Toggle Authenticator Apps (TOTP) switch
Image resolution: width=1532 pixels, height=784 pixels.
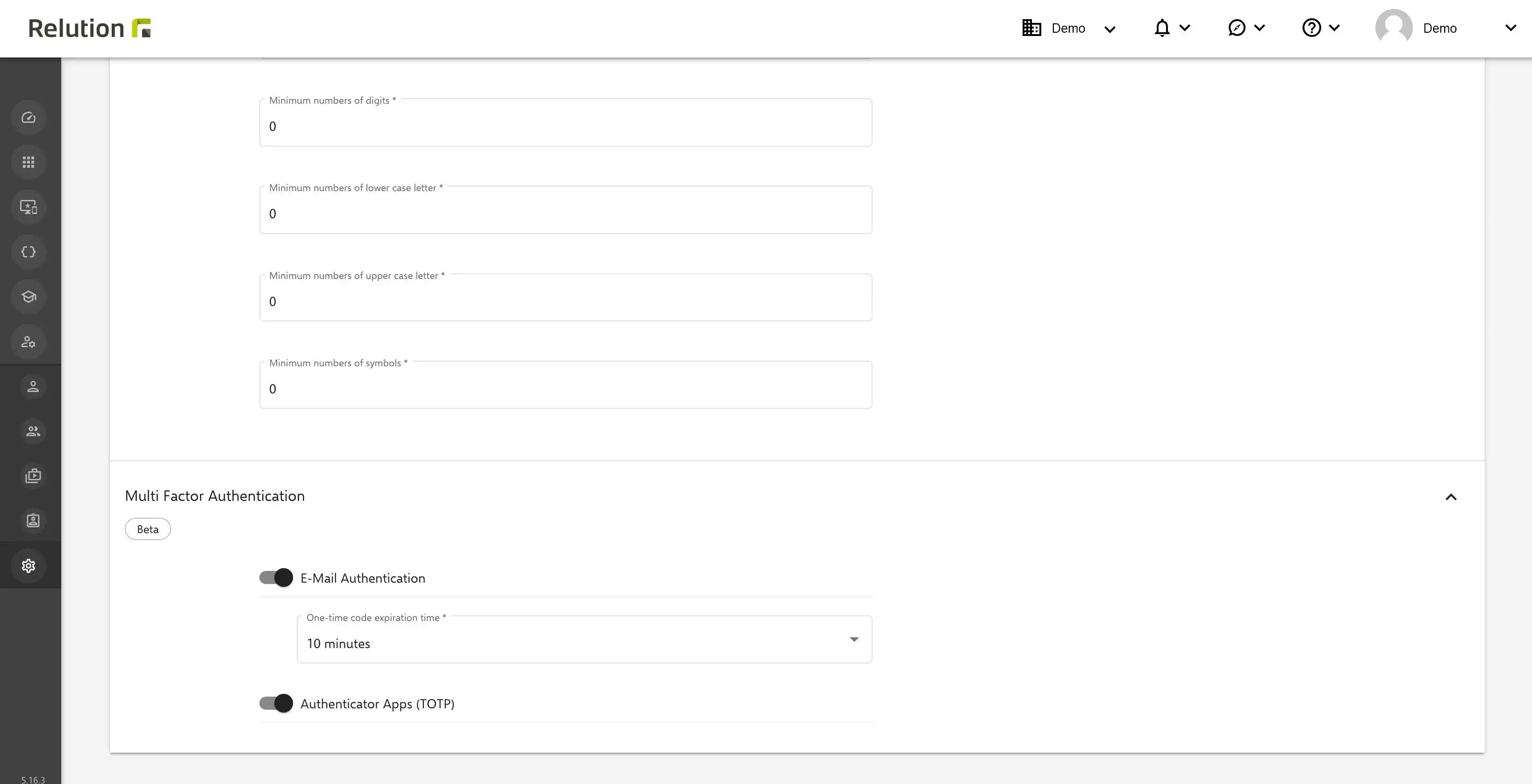[276, 703]
